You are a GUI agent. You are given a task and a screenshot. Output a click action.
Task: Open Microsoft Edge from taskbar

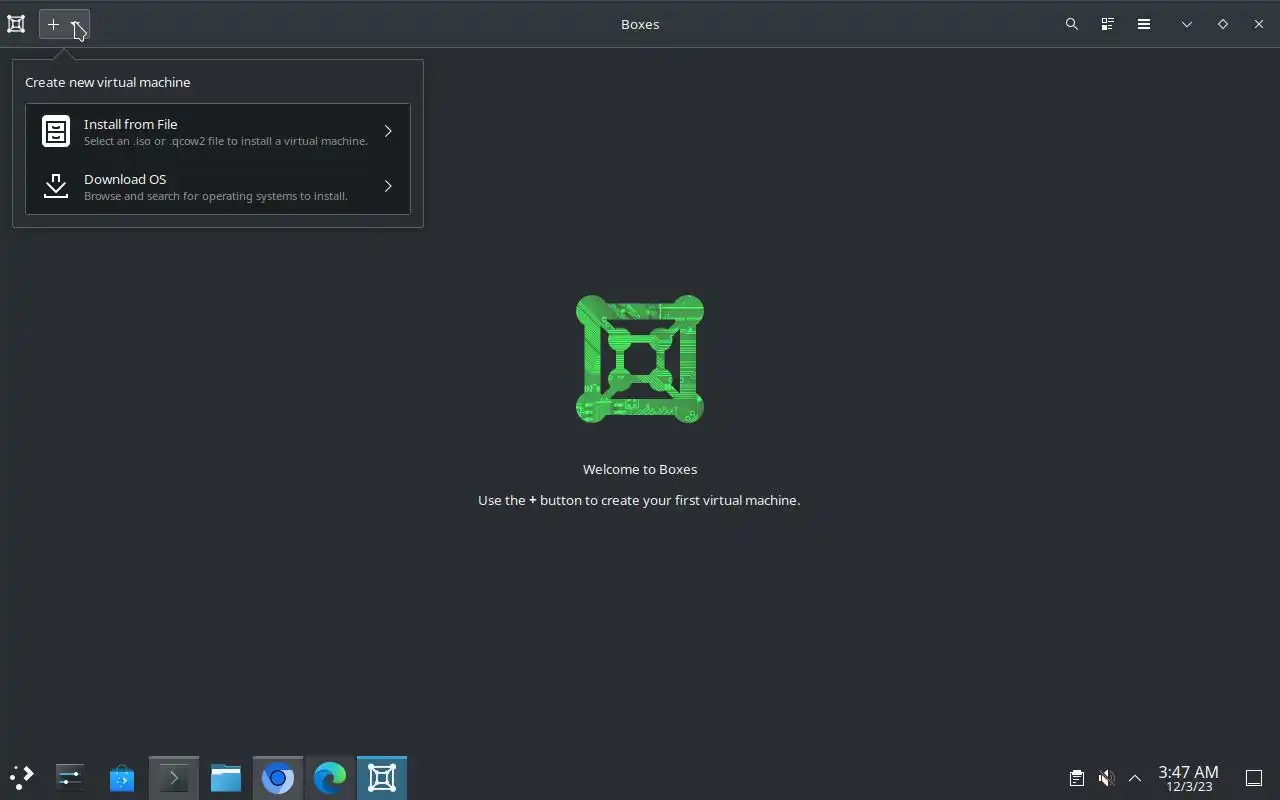click(x=330, y=777)
